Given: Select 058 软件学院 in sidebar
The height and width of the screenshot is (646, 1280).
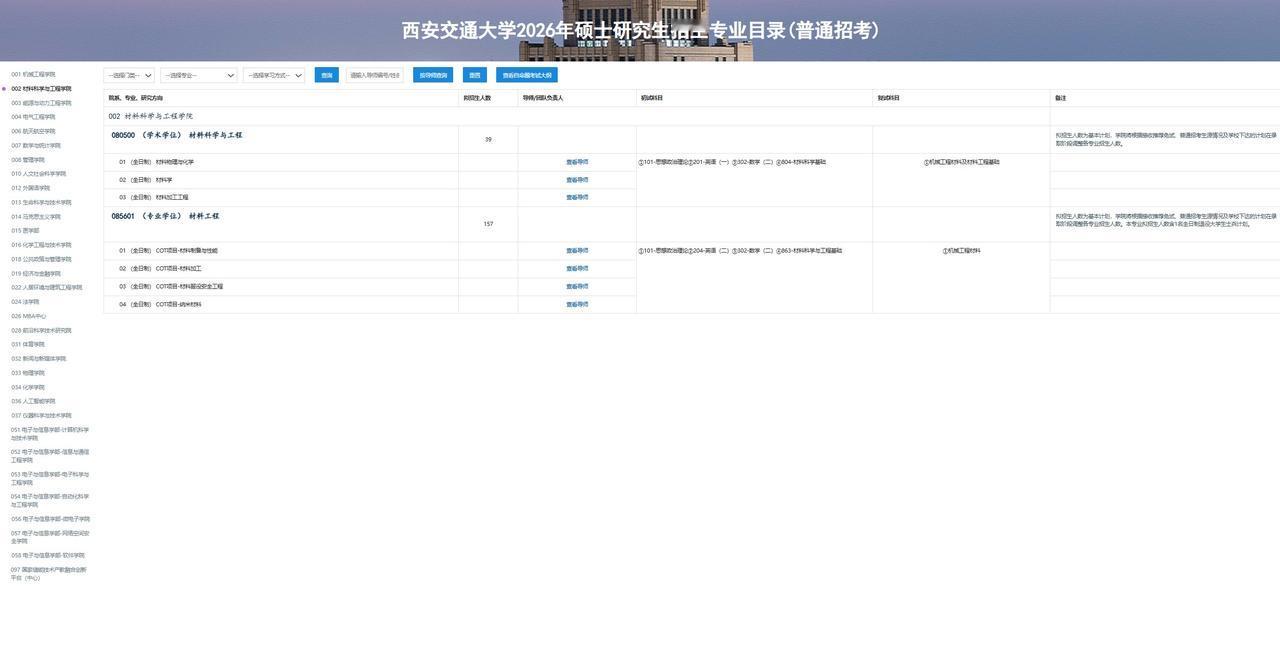Looking at the screenshot, I should (x=48, y=555).
